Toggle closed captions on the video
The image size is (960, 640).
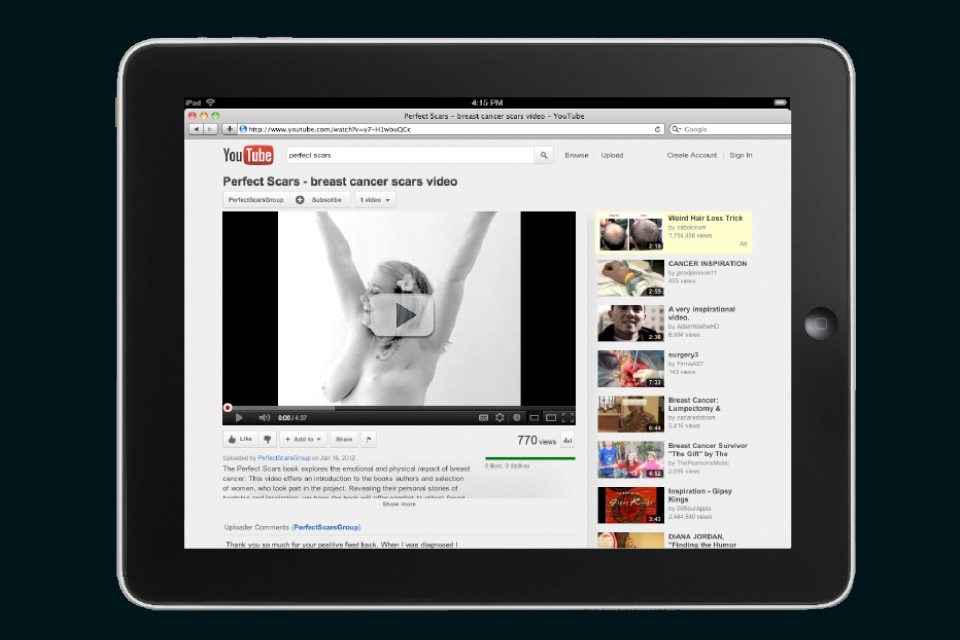[x=483, y=417]
